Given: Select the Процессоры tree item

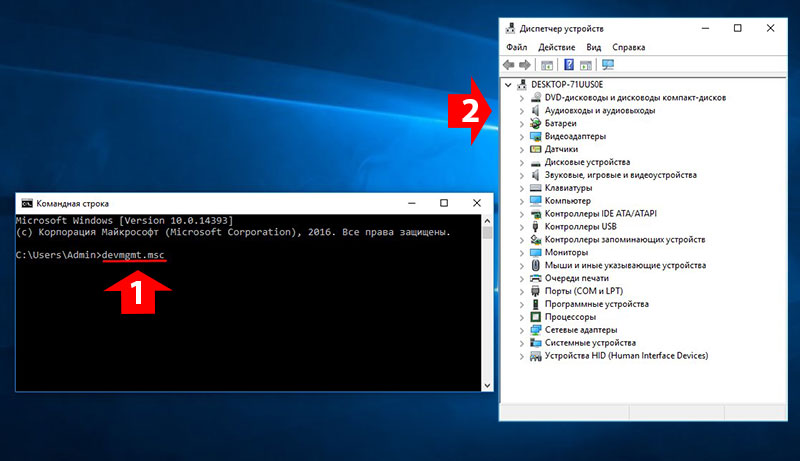Looking at the screenshot, I should pos(571,316).
